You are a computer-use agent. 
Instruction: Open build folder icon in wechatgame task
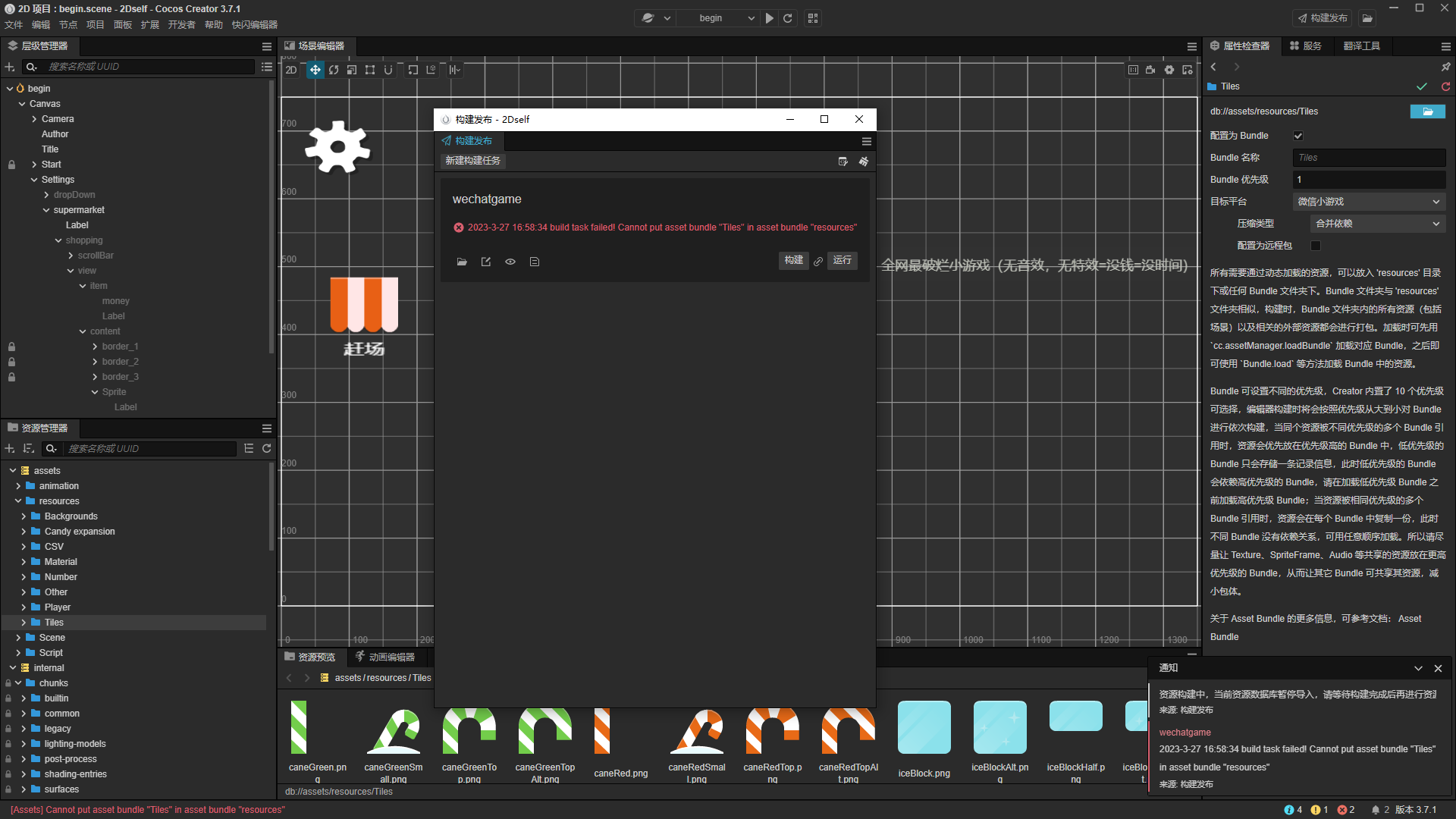[462, 262]
